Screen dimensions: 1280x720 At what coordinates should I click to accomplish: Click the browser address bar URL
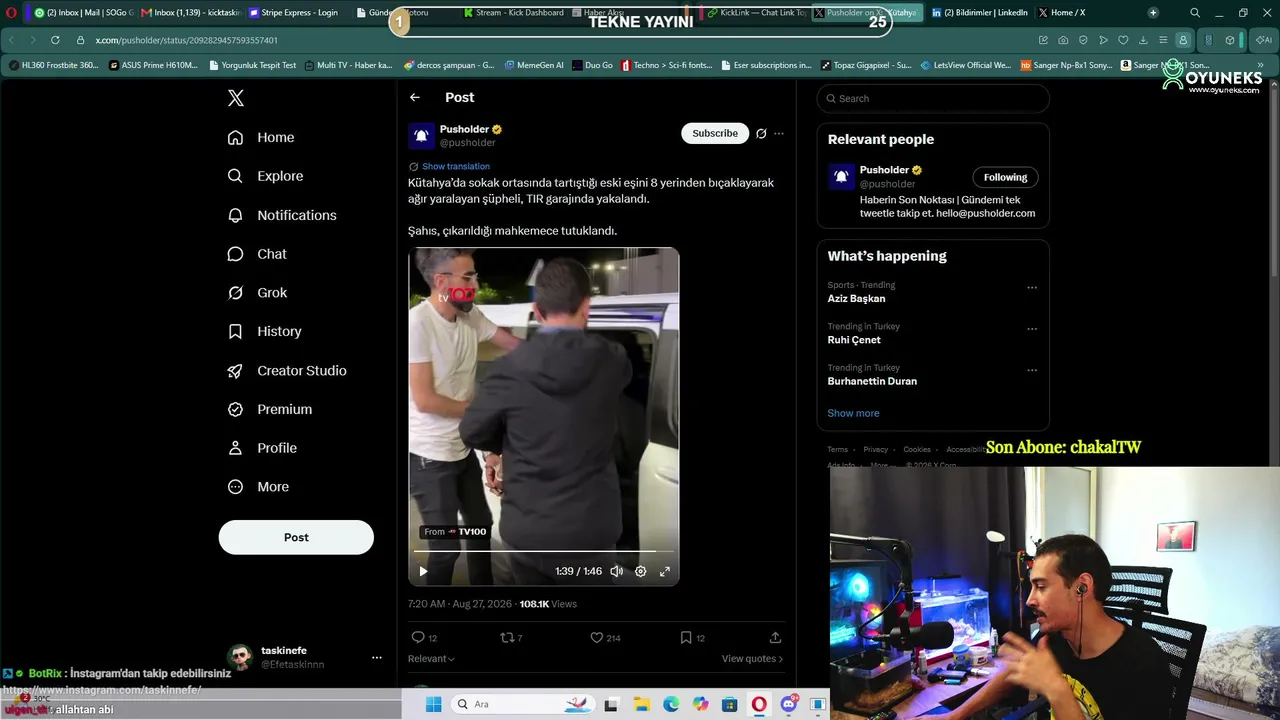pyautogui.click(x=187, y=40)
